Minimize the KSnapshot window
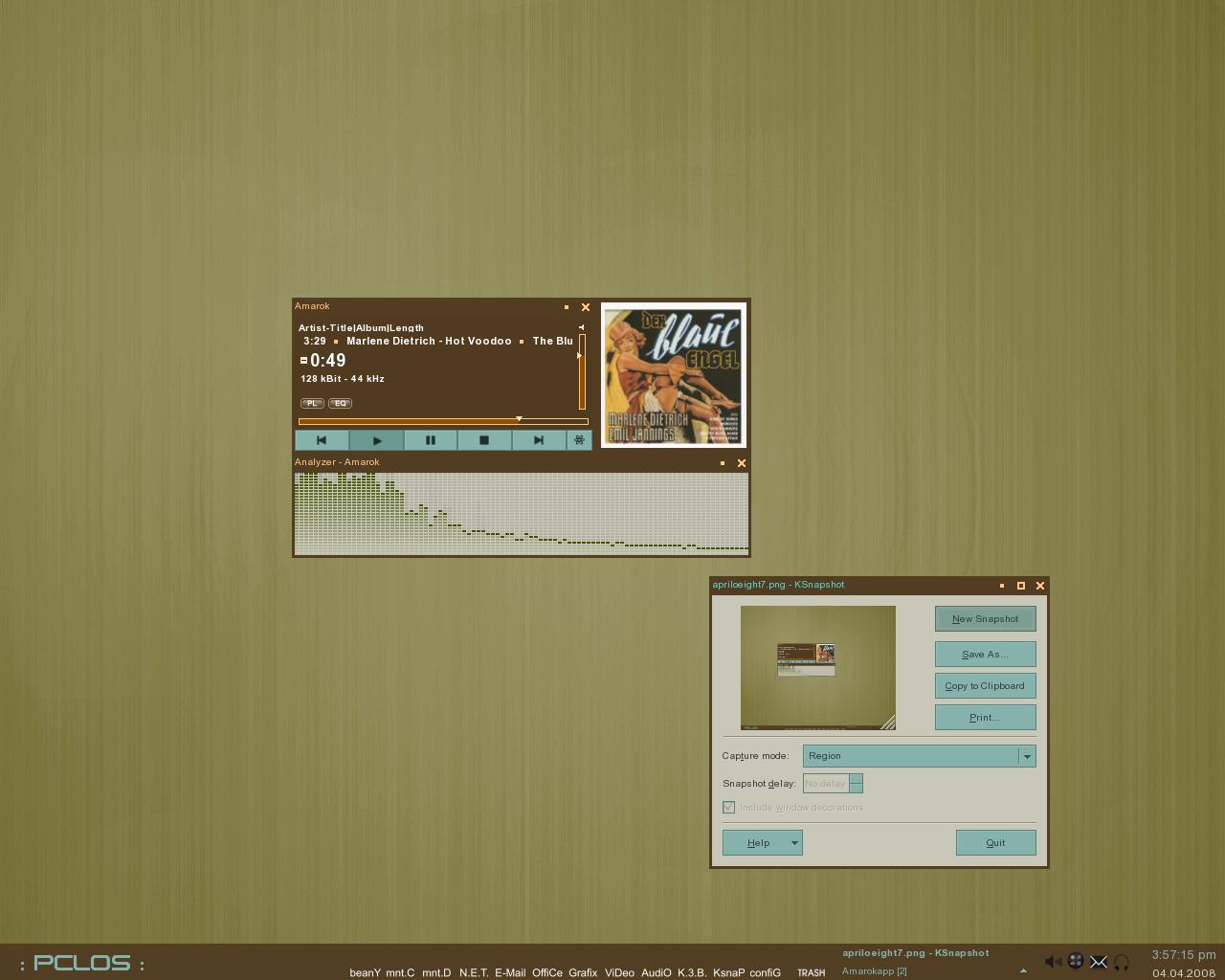 pos(1002,586)
